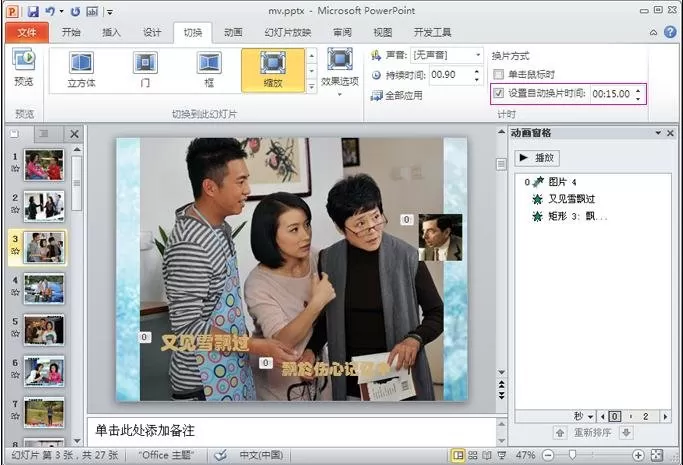Click the Save icon in quick access toolbar
Image resolution: width=683 pixels, height=465 pixels.
click(33, 11)
